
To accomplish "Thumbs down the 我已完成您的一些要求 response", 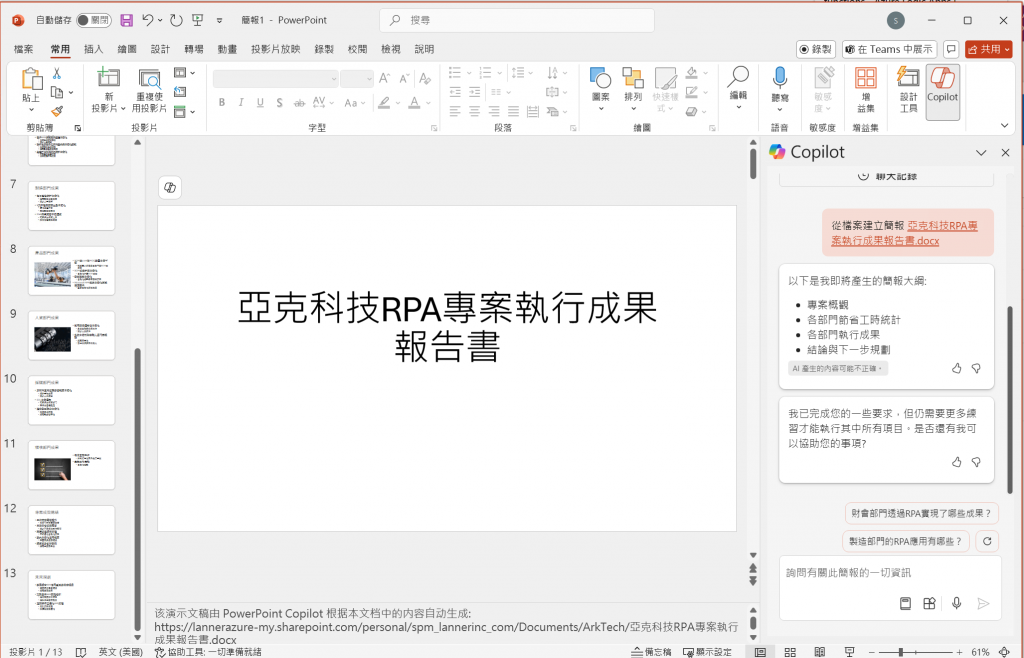I will point(976,462).
